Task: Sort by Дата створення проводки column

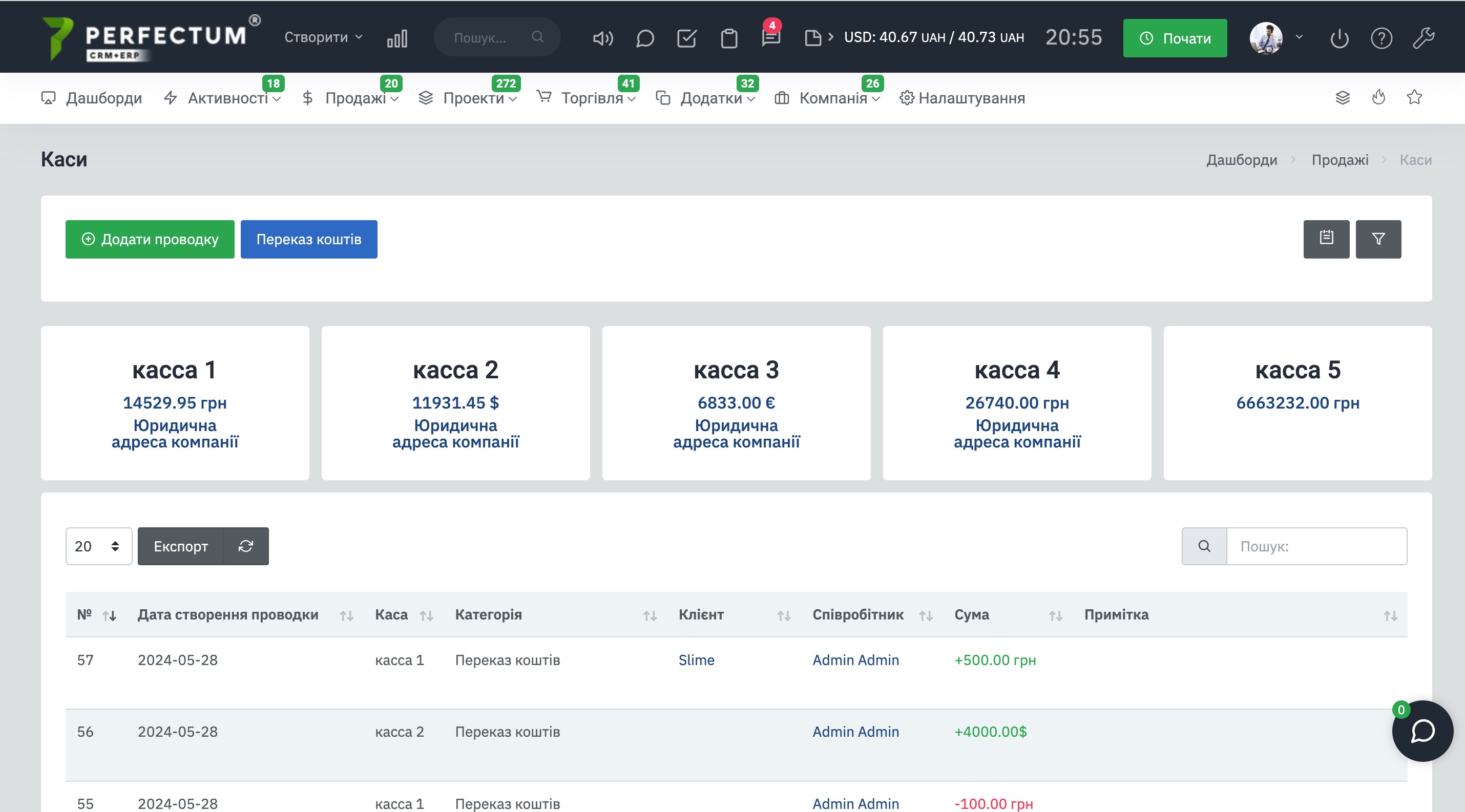Action: click(x=244, y=615)
